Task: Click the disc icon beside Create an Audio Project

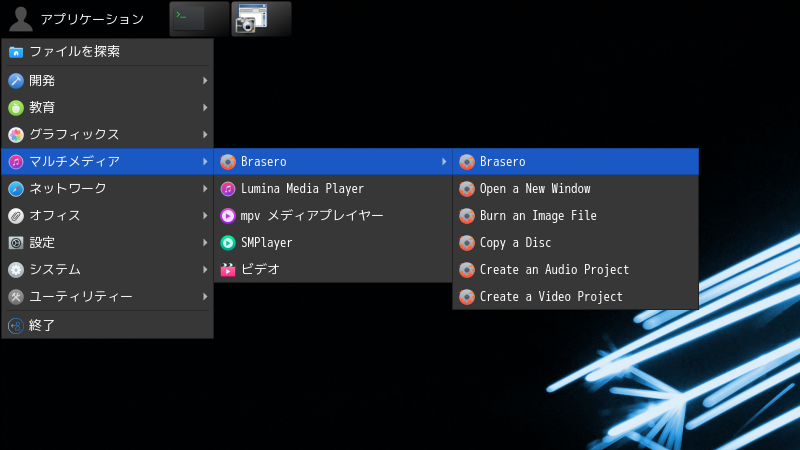Action: tap(467, 269)
